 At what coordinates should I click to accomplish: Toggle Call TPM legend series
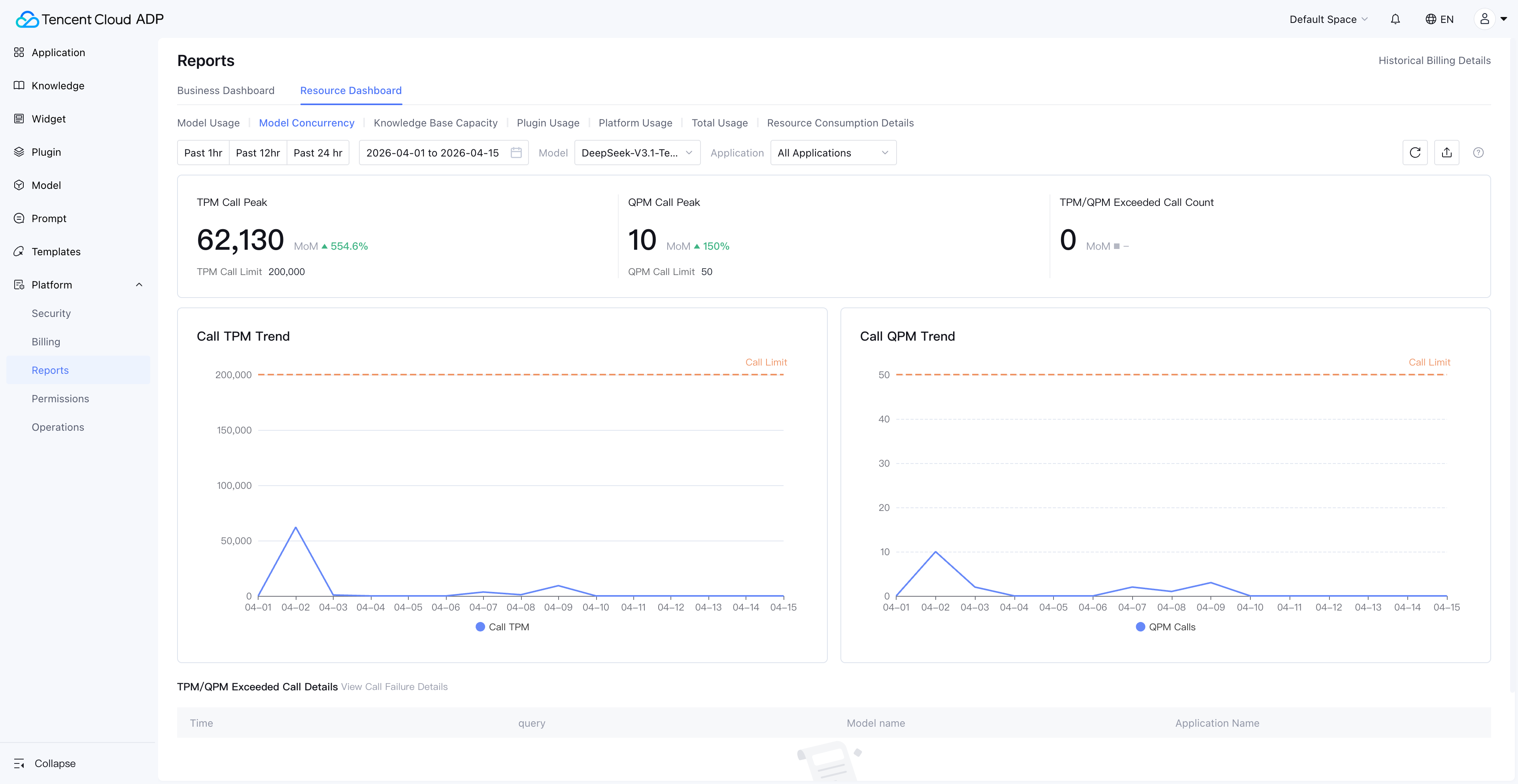(502, 627)
